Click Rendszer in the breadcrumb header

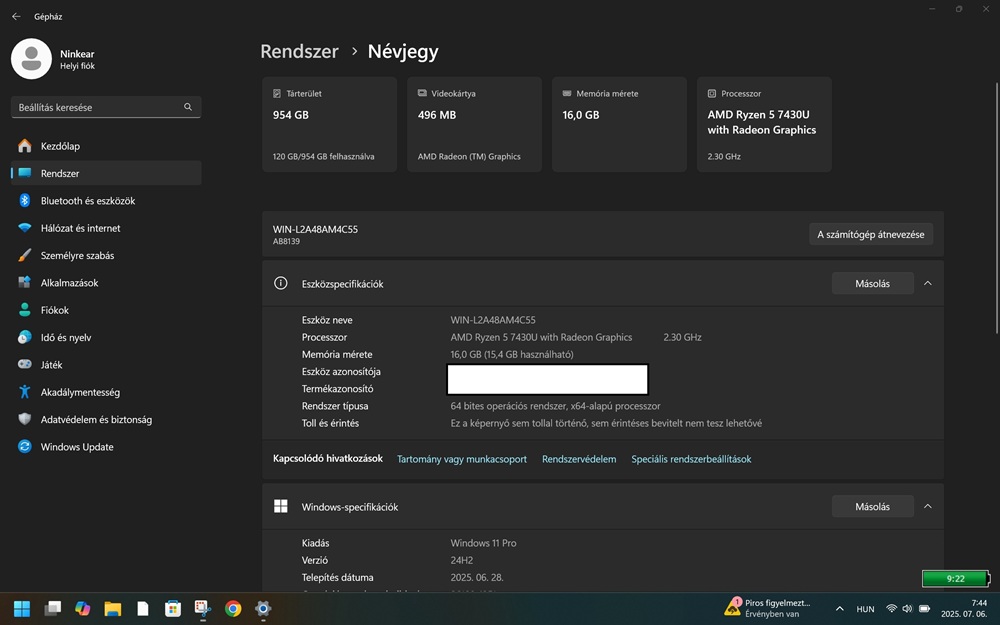299,52
